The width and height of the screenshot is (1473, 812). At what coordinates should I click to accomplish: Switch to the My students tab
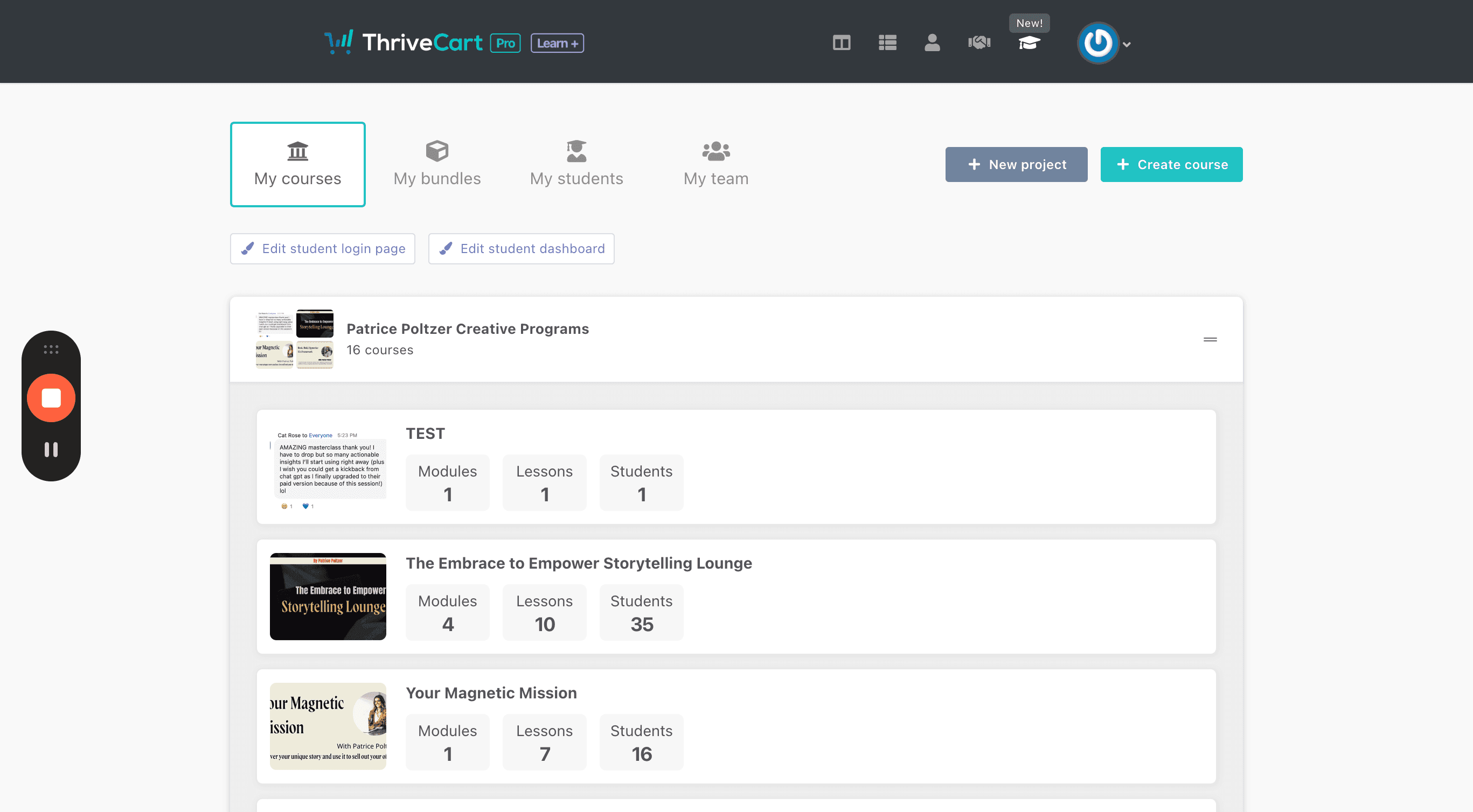[576, 165]
